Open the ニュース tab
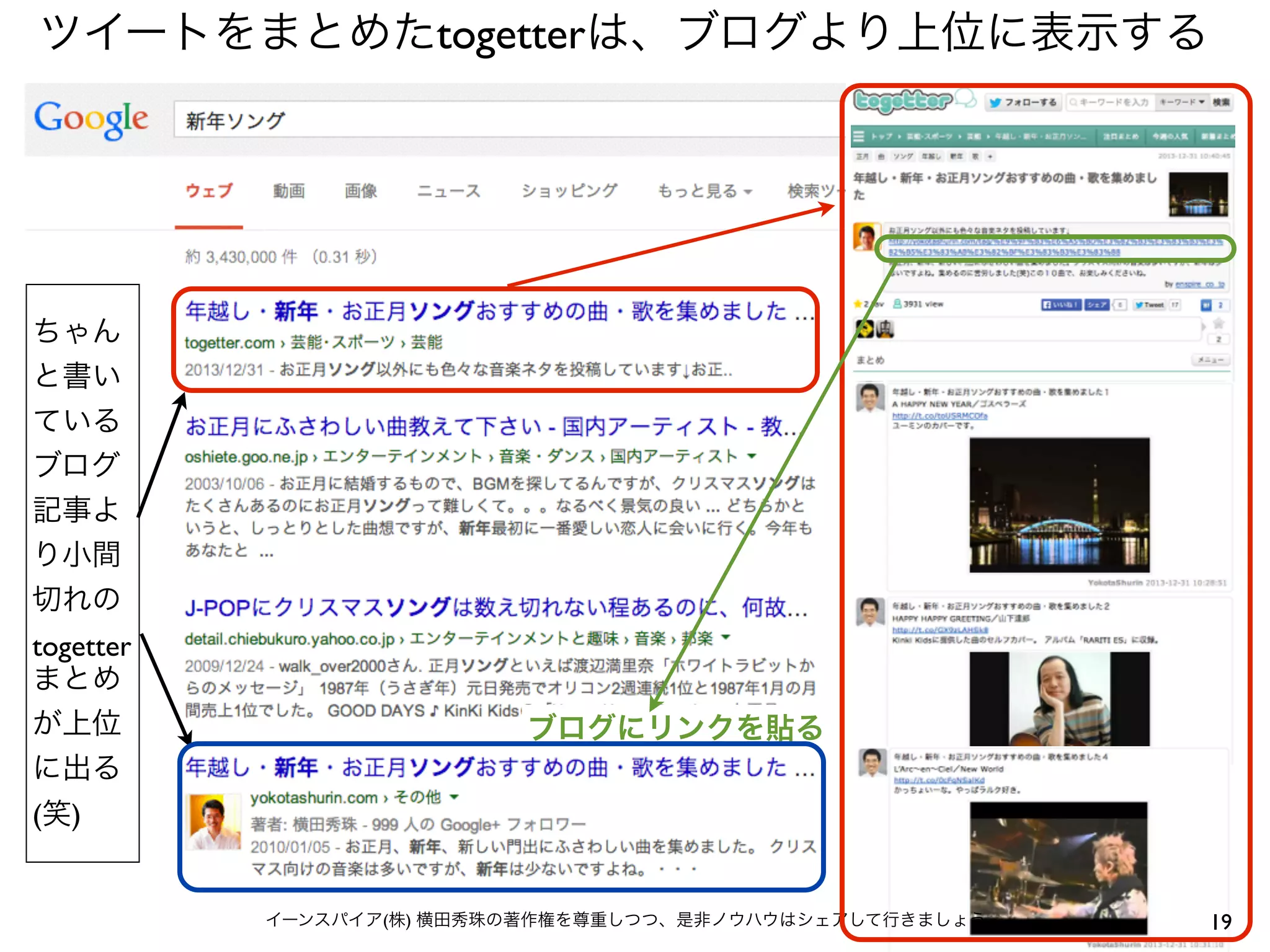The height and width of the screenshot is (952, 1270). (x=449, y=190)
